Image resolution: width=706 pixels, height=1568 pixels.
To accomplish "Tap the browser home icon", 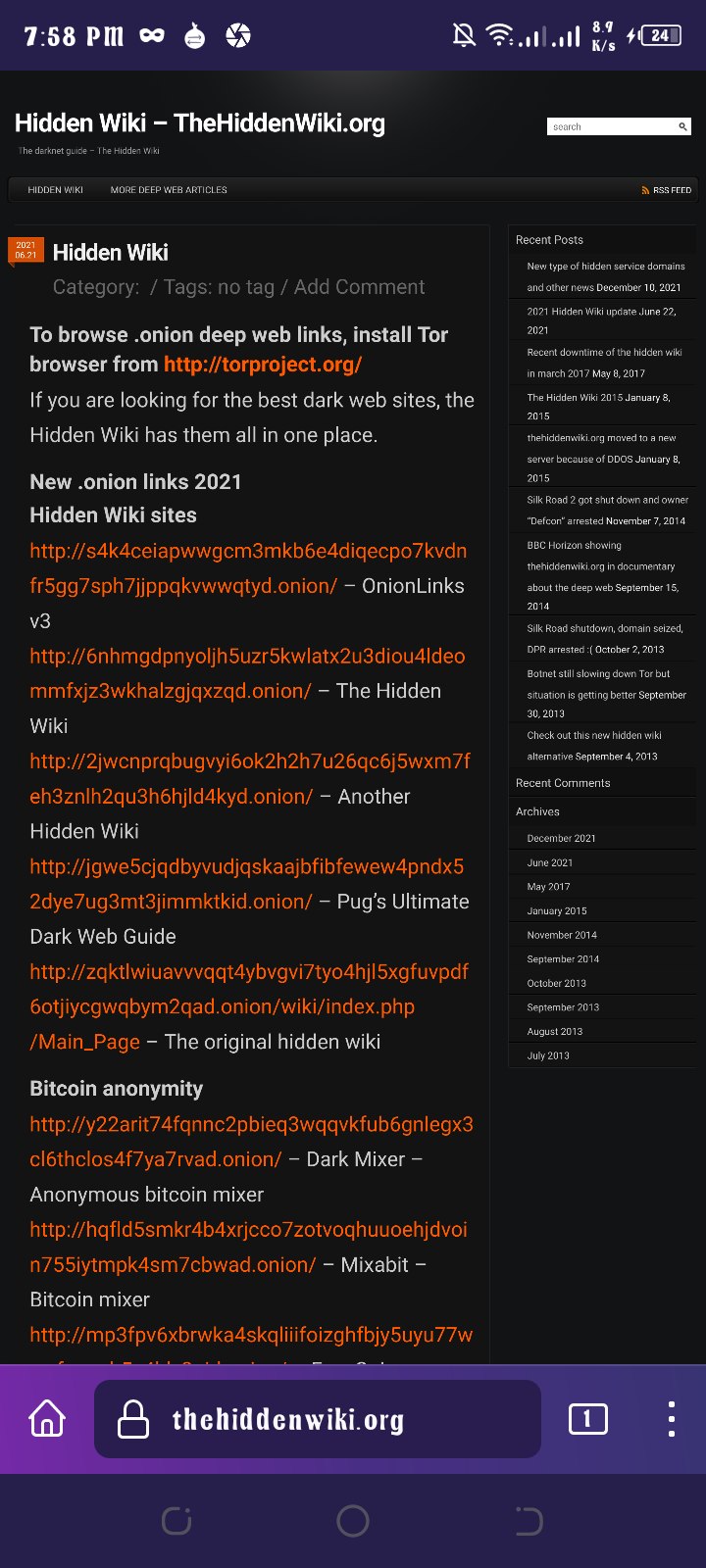I will 47,1418.
